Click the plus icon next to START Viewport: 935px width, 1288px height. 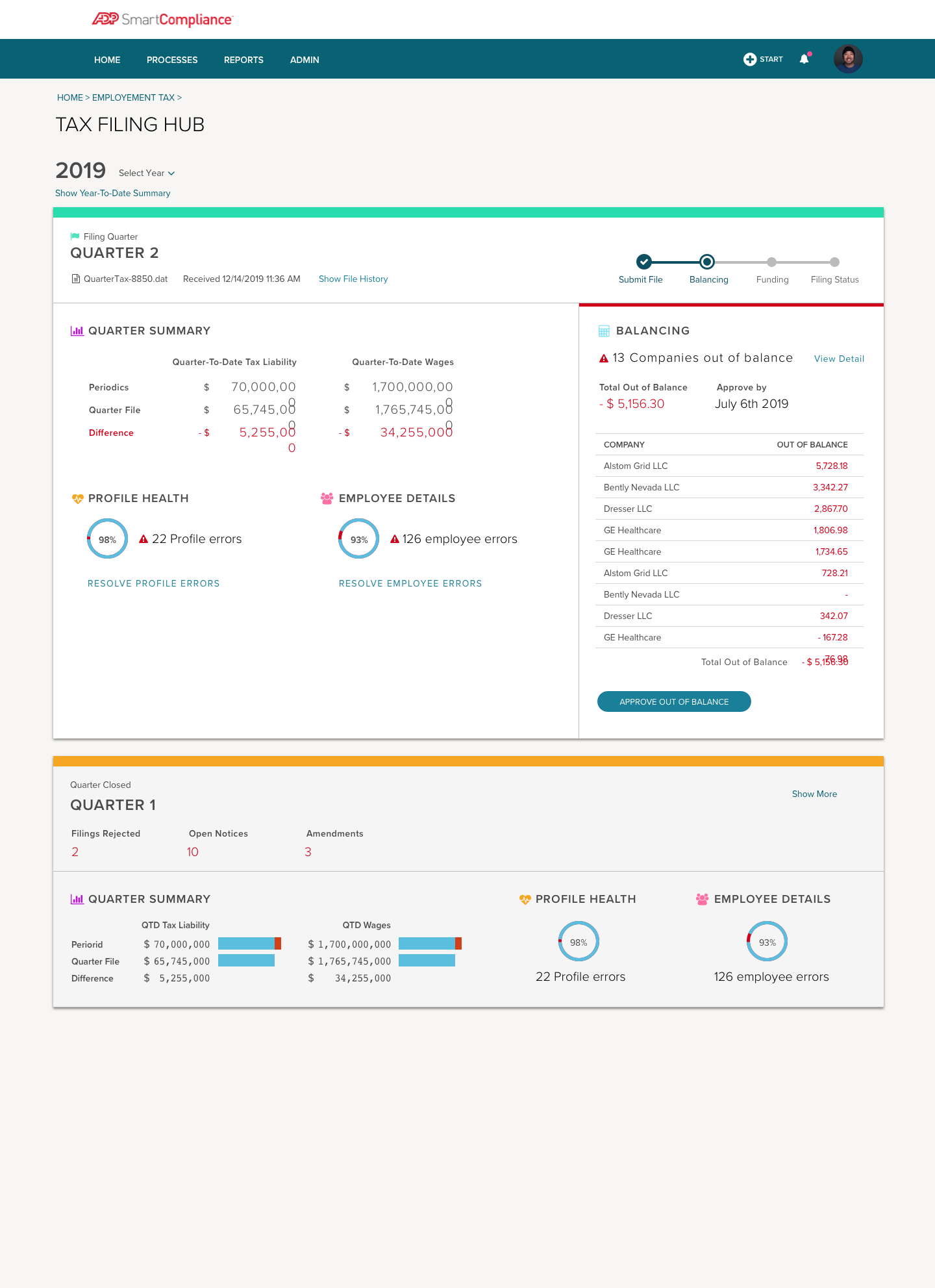point(750,59)
